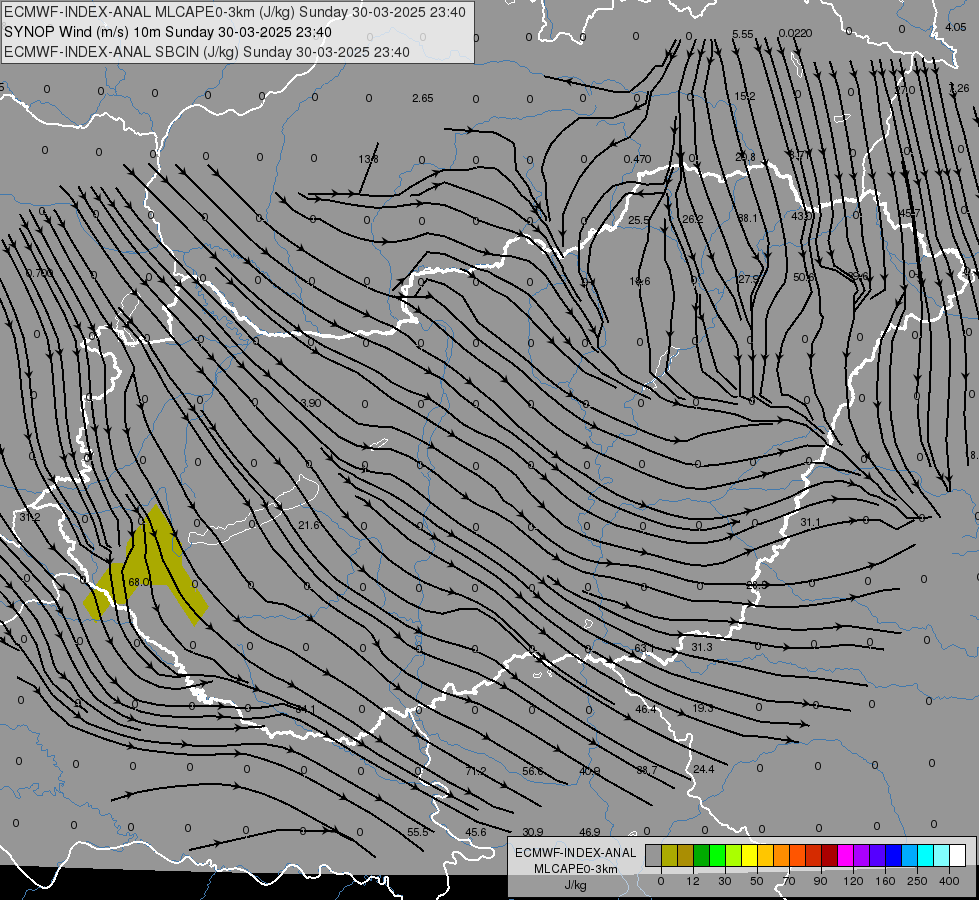Click the 31.3 value on the map
The height and width of the screenshot is (900, 979).
pyautogui.click(x=702, y=647)
